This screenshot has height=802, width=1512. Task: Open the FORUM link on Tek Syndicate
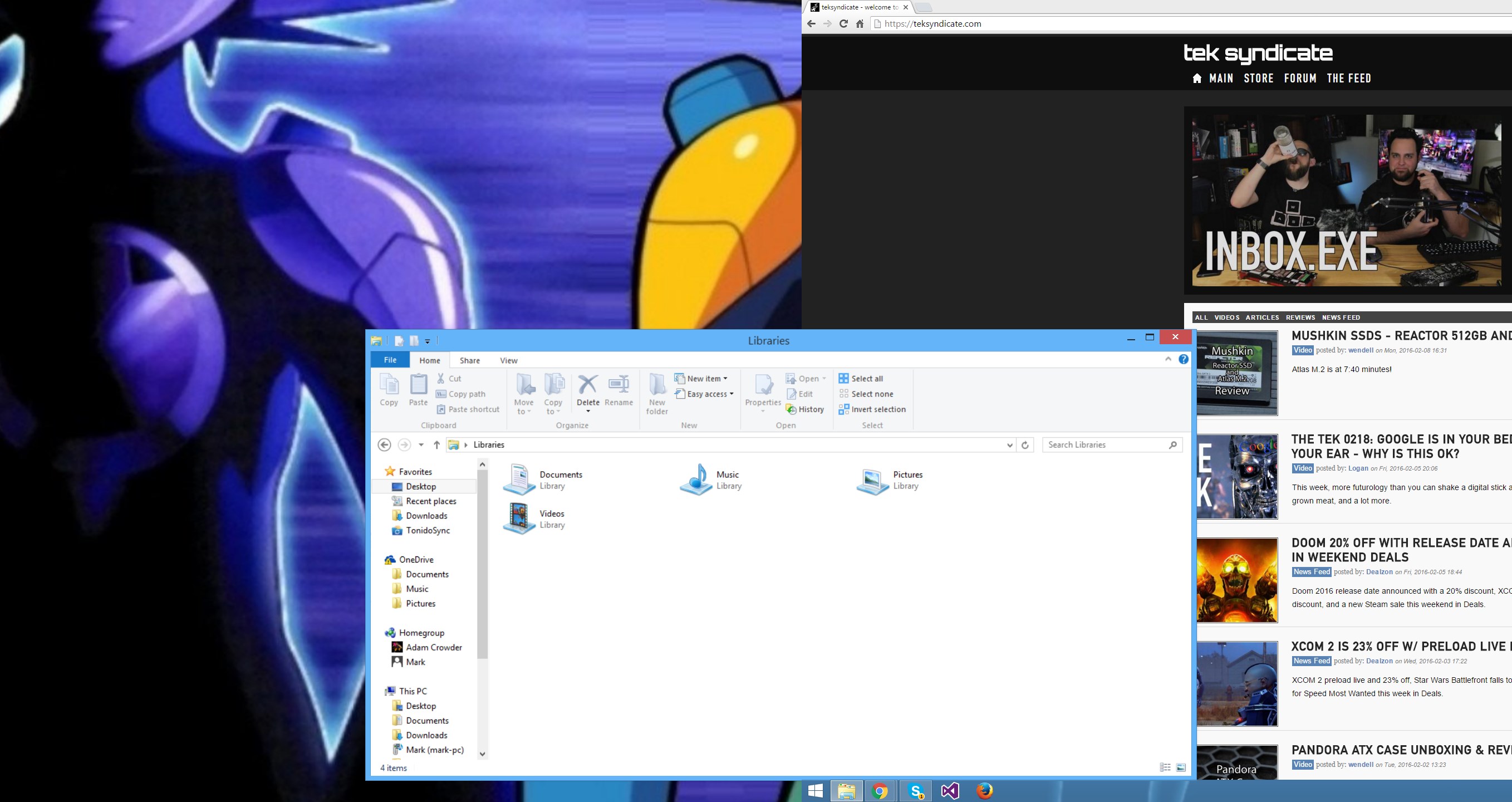[x=1300, y=78]
